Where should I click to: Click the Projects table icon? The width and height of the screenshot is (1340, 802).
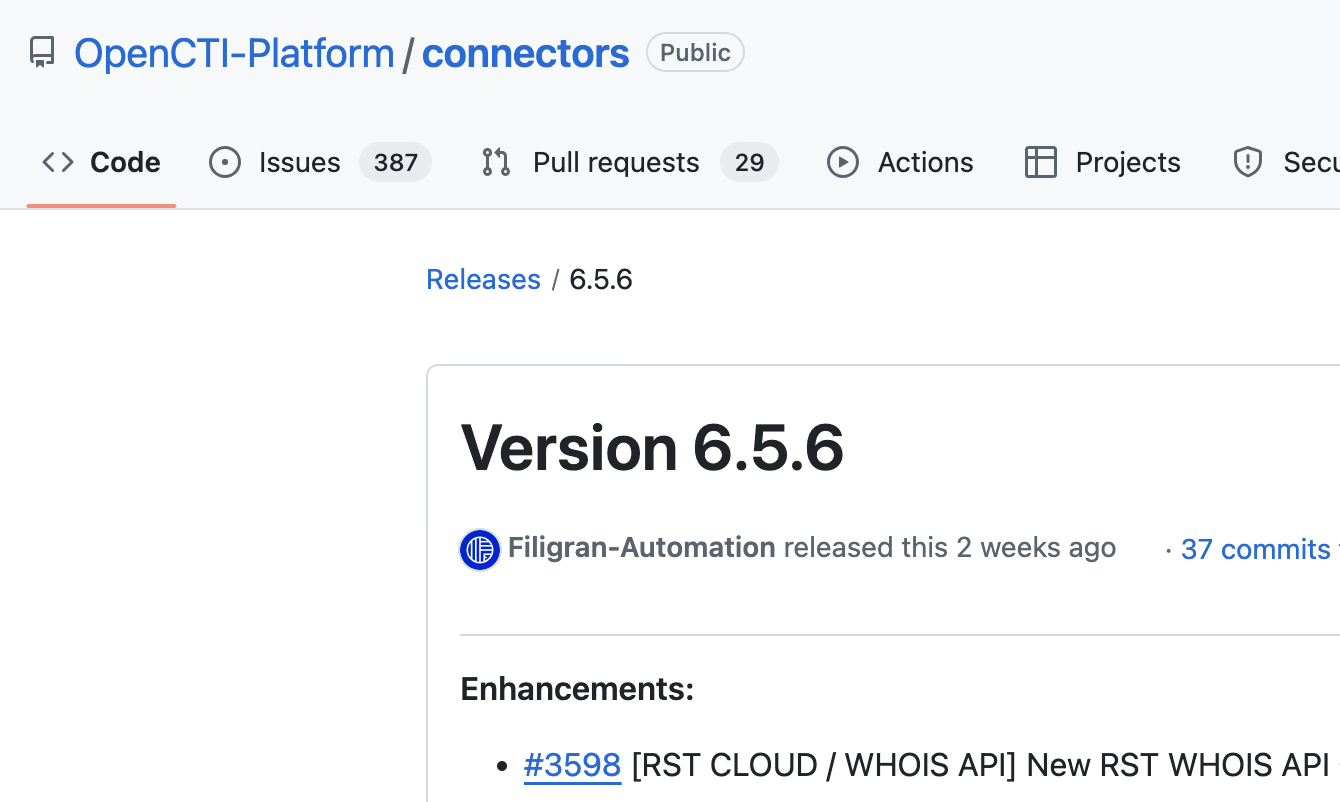1041,162
